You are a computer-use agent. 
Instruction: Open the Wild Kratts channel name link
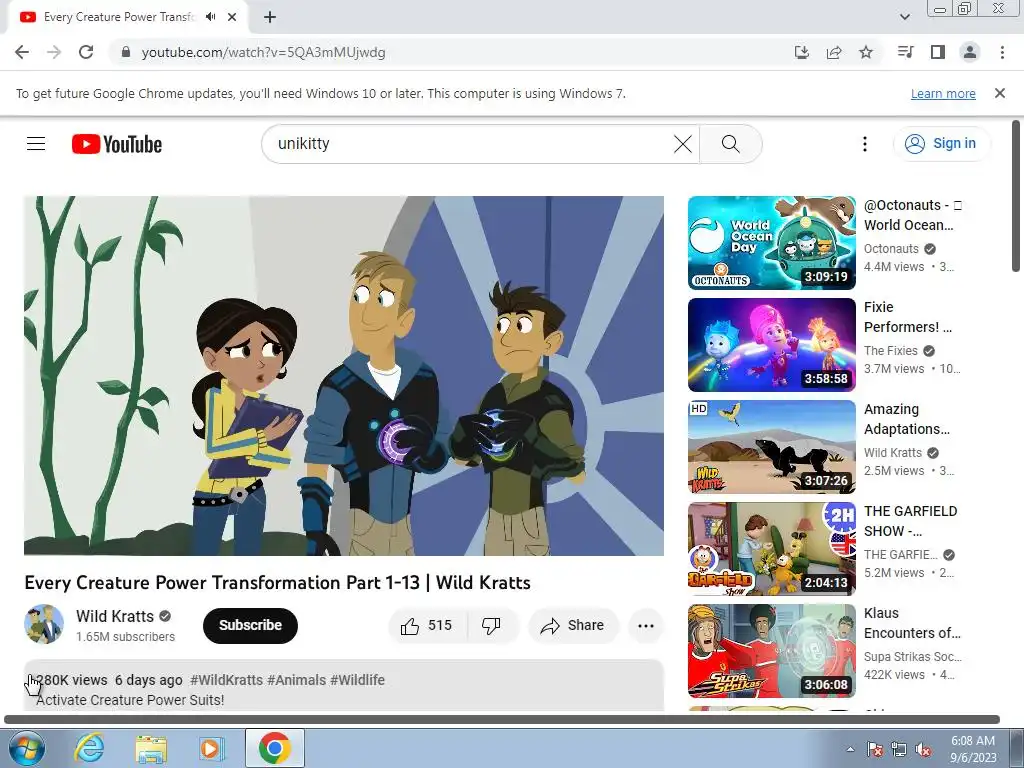115,616
